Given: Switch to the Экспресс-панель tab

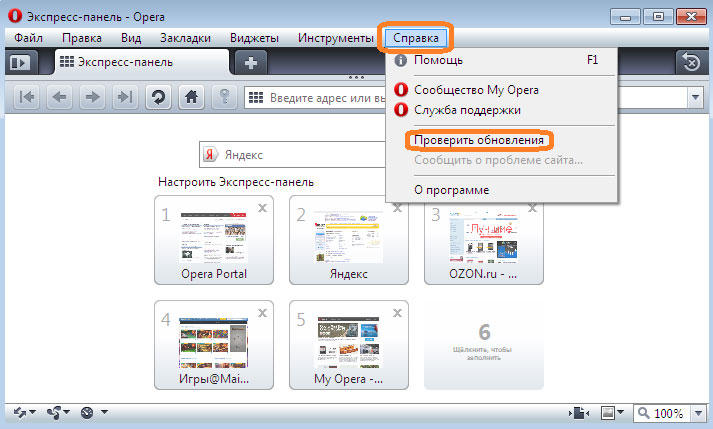Looking at the screenshot, I should pyautogui.click(x=142, y=62).
